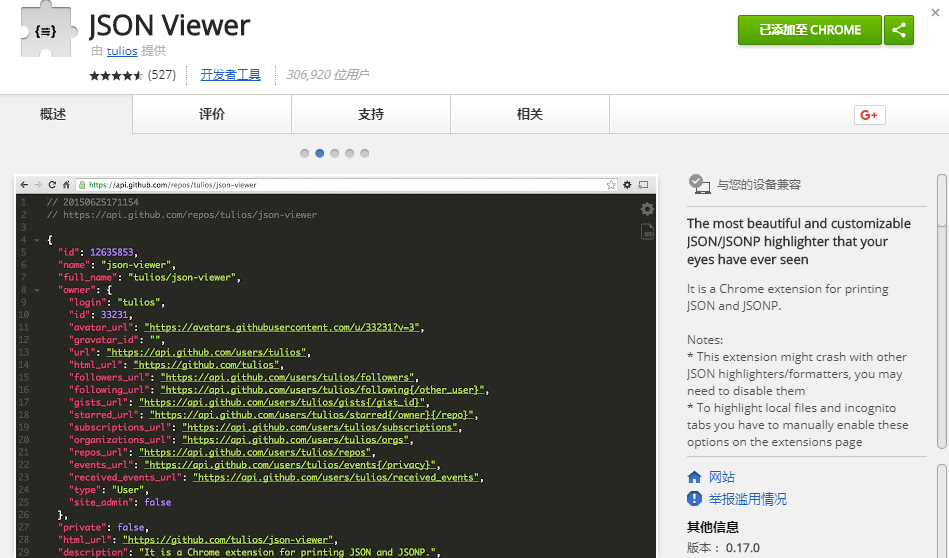Collapse the "owner" object on line 8
The height and width of the screenshot is (558, 949).
(36, 290)
